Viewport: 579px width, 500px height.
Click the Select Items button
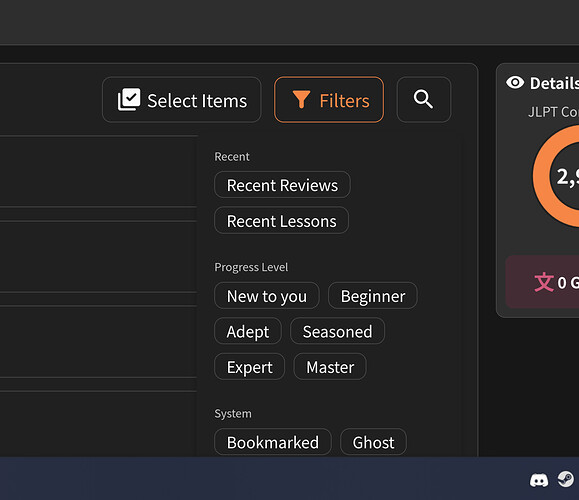(x=182, y=100)
